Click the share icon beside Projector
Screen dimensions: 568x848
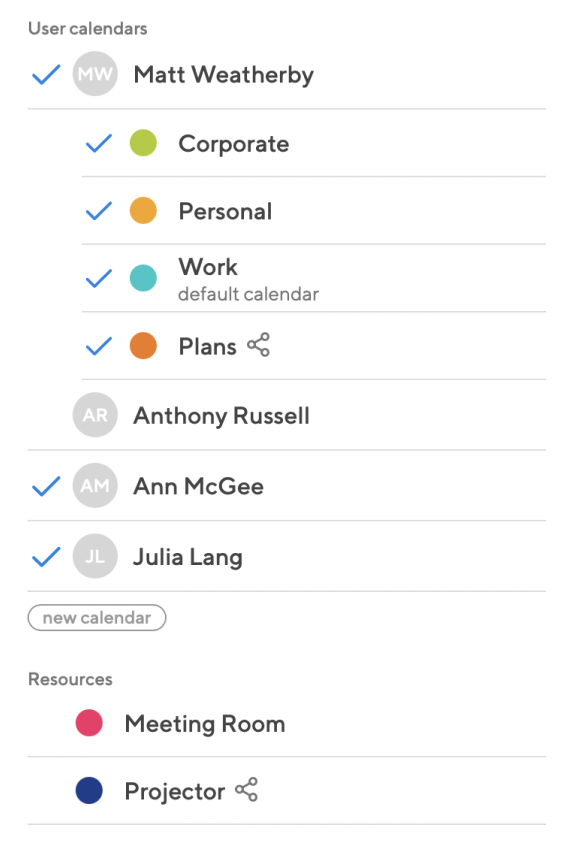tap(246, 790)
